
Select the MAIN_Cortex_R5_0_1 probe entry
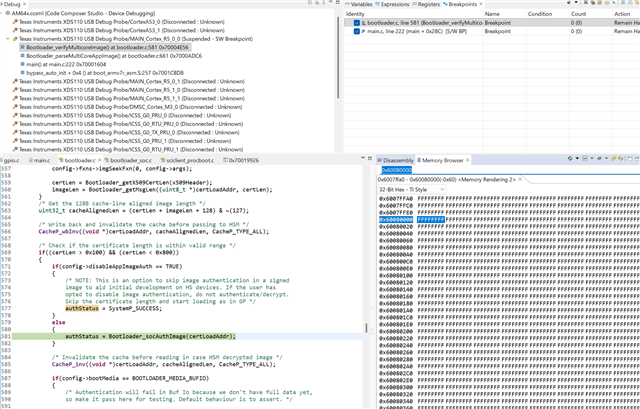point(129,82)
